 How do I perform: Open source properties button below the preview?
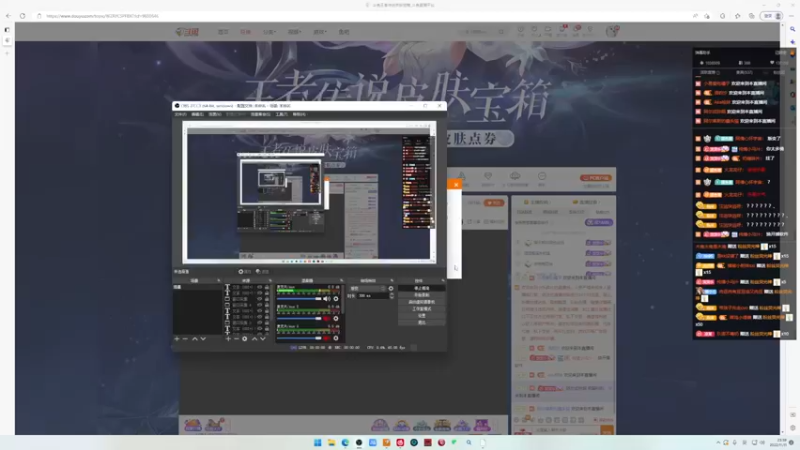point(245,271)
